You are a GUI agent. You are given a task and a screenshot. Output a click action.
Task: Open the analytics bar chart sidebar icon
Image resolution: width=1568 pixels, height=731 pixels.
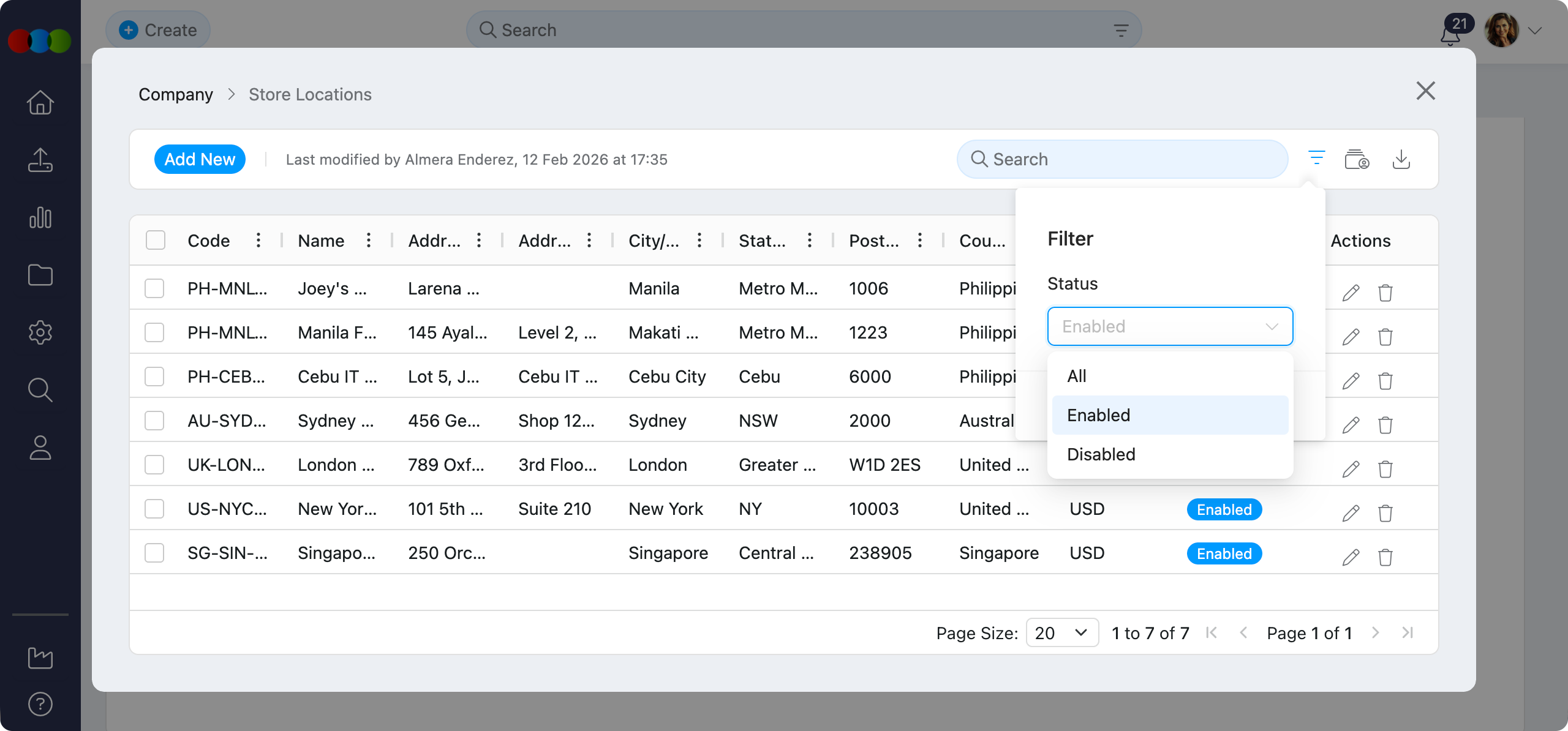(40, 217)
